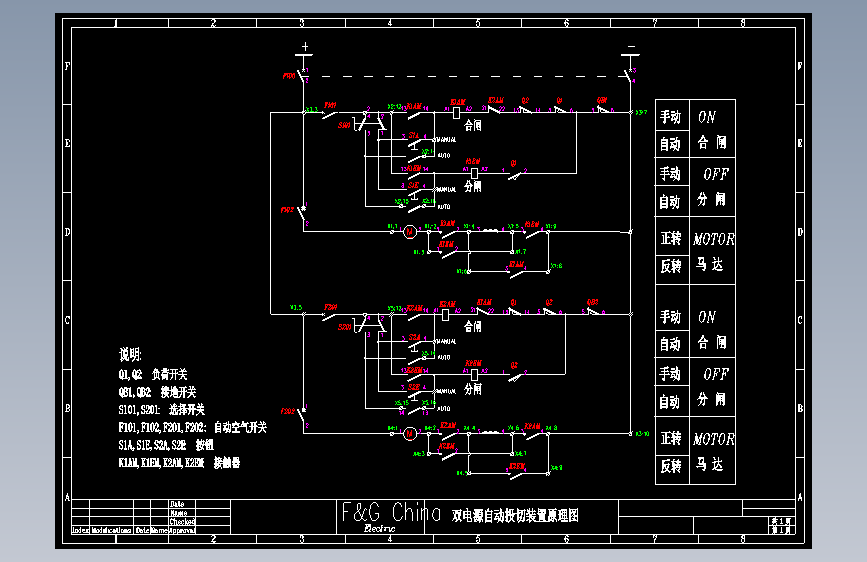This screenshot has height=562, width=867.
Task: Select legend line S101,S201 选择开关
Action: (x=161, y=410)
